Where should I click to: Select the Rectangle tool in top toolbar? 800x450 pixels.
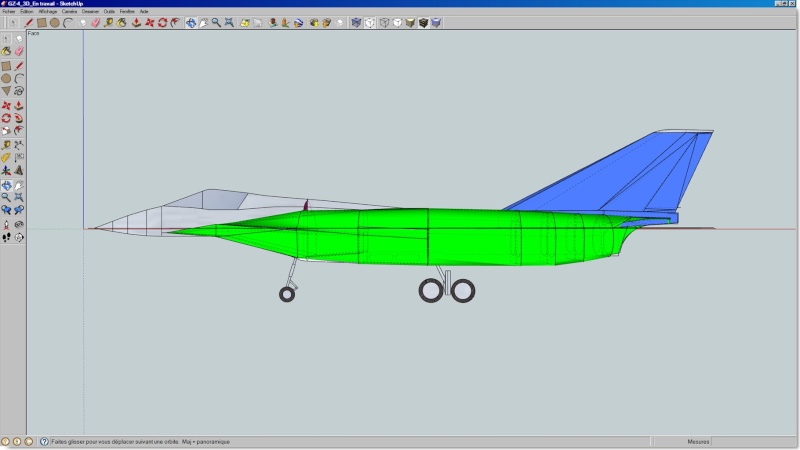pos(41,22)
